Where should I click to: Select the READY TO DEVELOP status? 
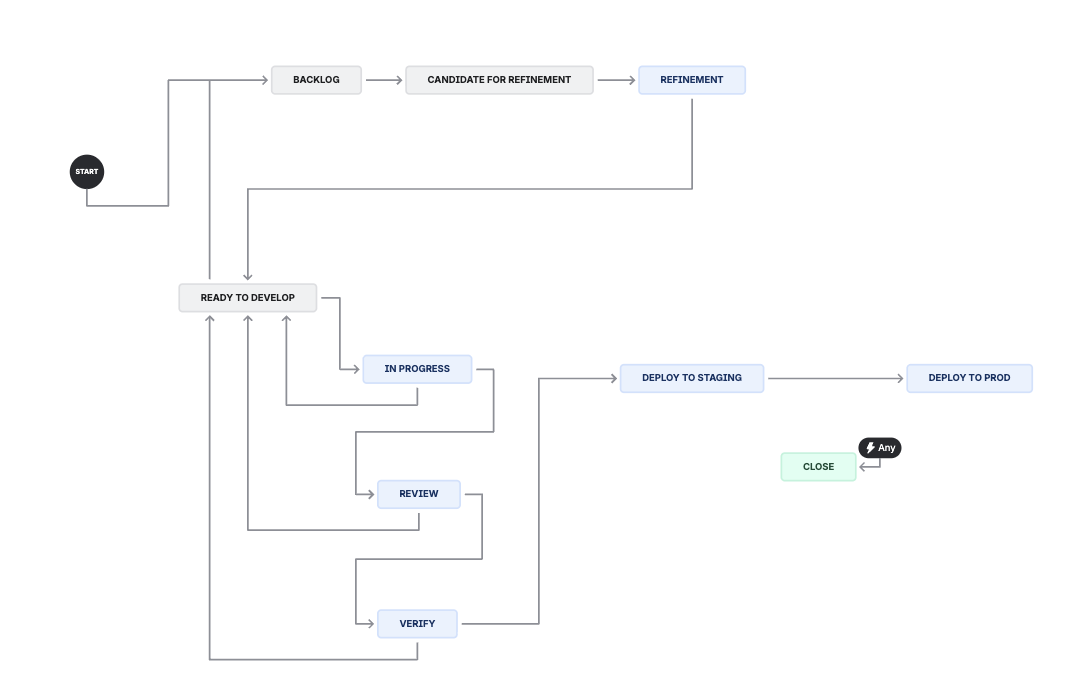pos(247,298)
